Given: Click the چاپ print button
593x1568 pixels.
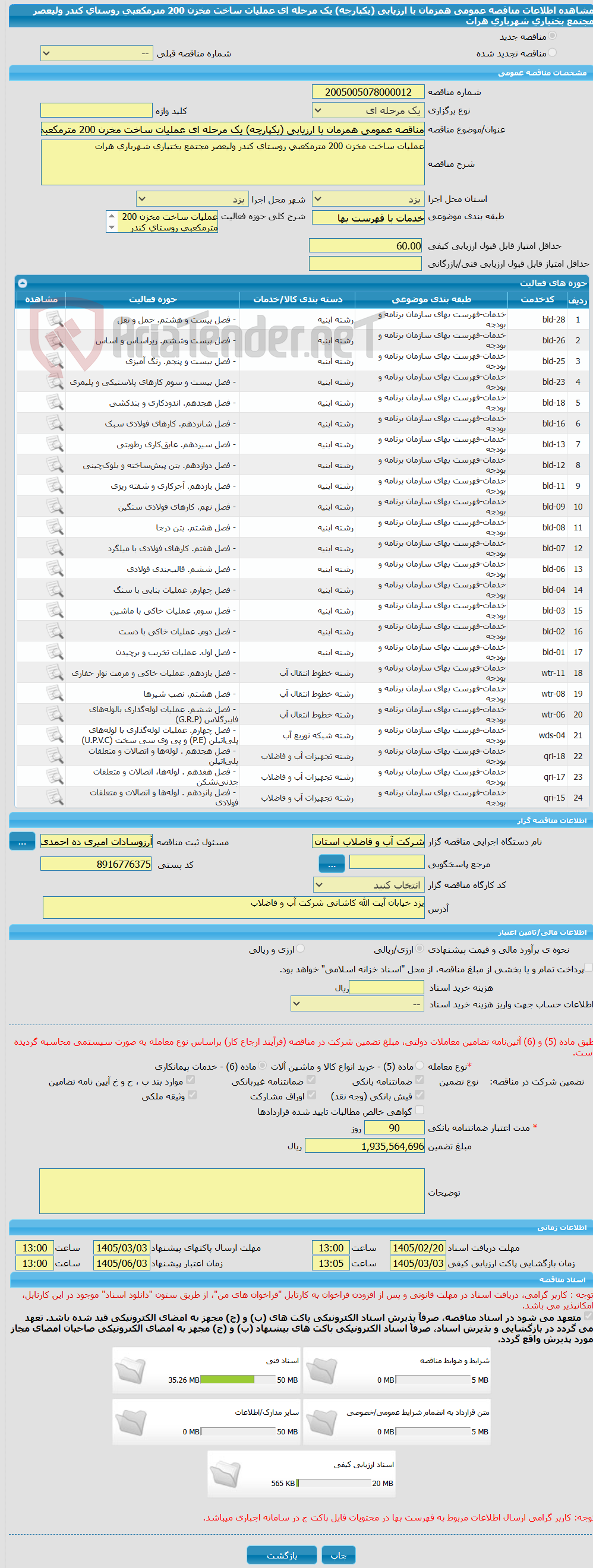Looking at the screenshot, I should pyautogui.click(x=338, y=1554).
